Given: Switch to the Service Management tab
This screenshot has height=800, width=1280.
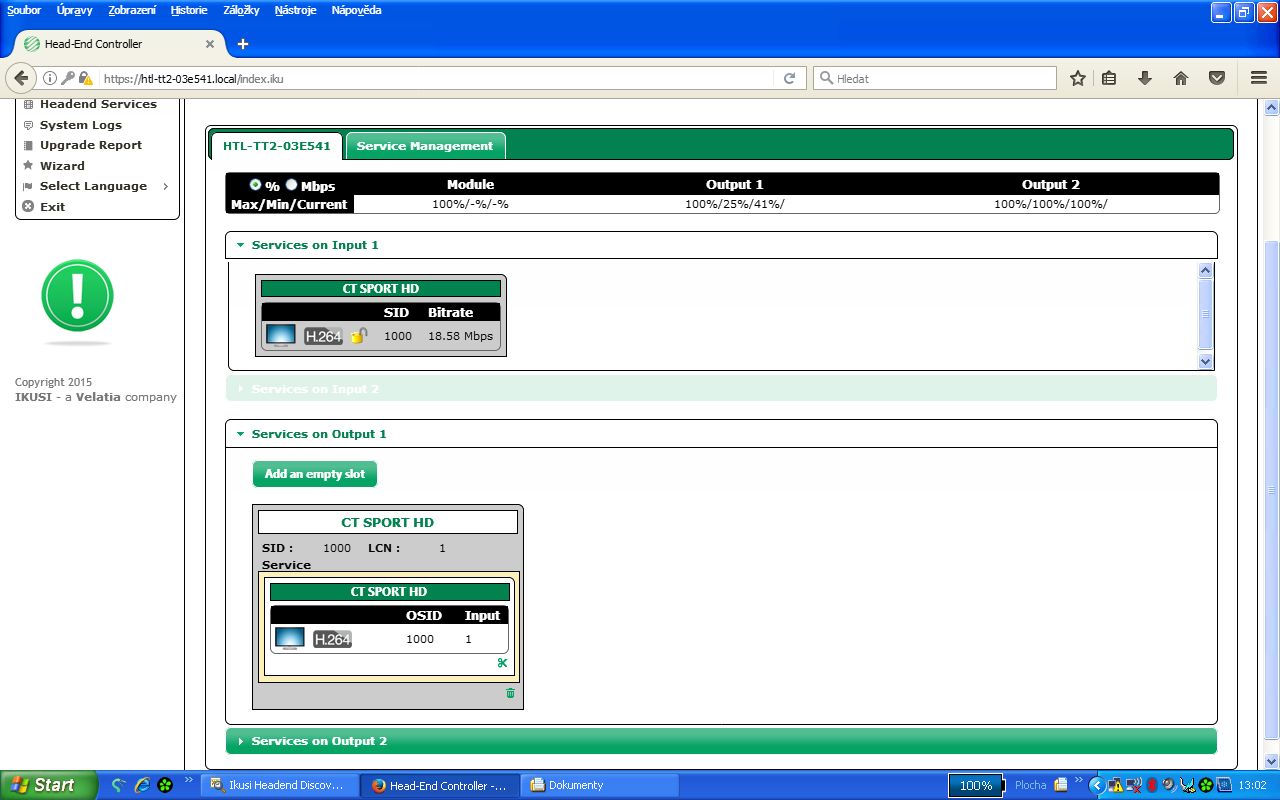Looking at the screenshot, I should pos(424,146).
